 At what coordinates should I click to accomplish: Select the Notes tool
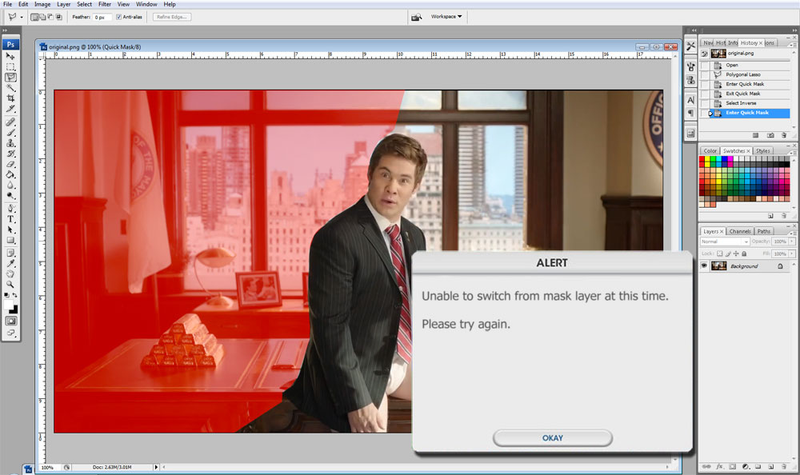(x=11, y=253)
